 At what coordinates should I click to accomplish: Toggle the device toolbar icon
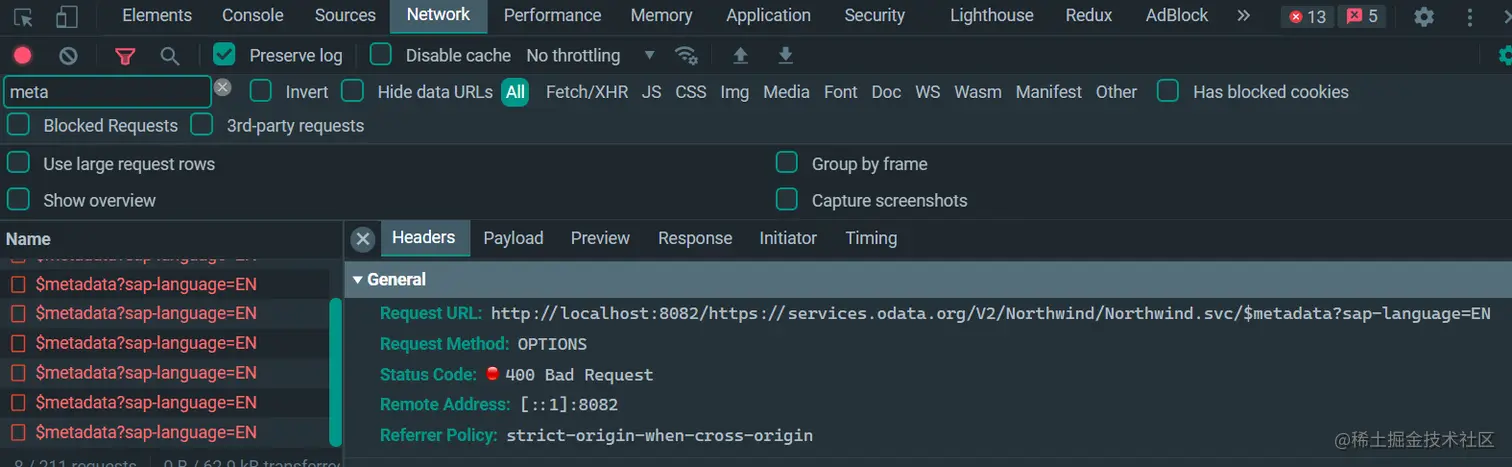67,17
